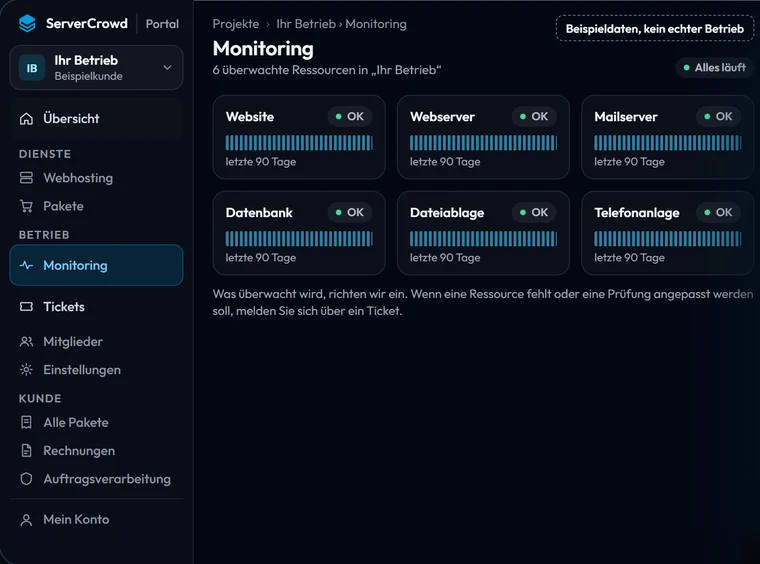Click the Übersicht home icon
Image resolution: width=760 pixels, height=564 pixels.
[26, 119]
